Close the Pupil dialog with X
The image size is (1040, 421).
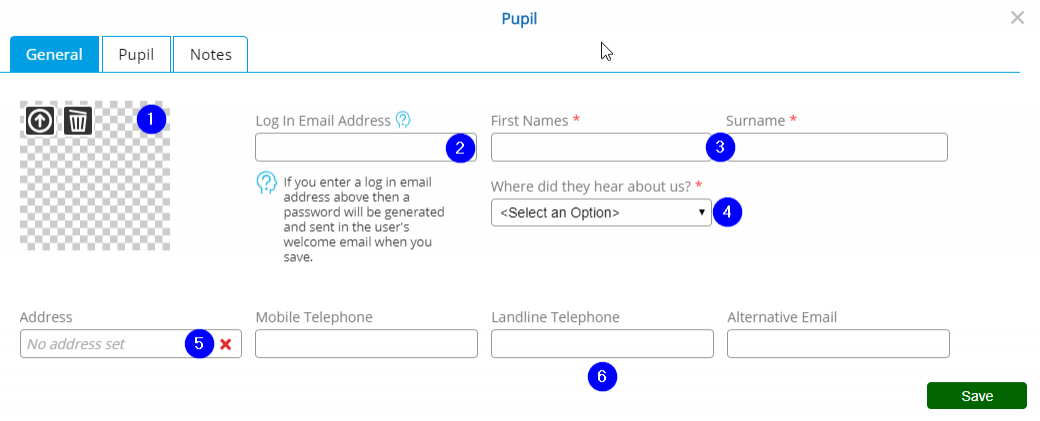1017,18
